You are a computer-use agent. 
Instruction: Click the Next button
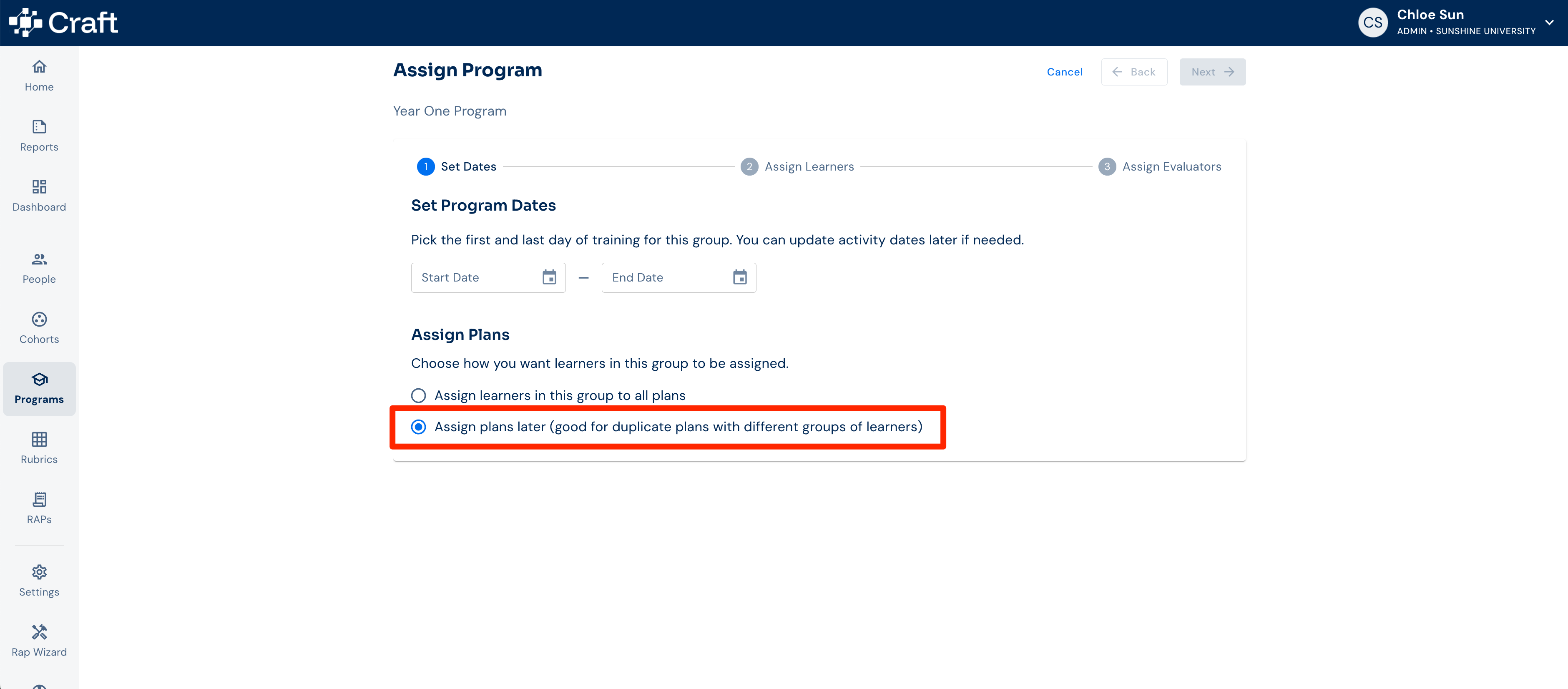click(x=1212, y=72)
